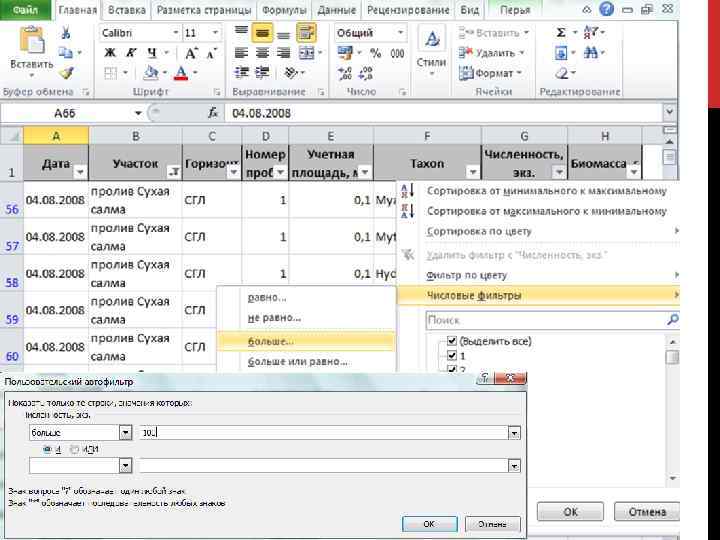Viewport: 720px width, 540px height.
Task: Switch to the Формулы tab
Action: (284, 10)
